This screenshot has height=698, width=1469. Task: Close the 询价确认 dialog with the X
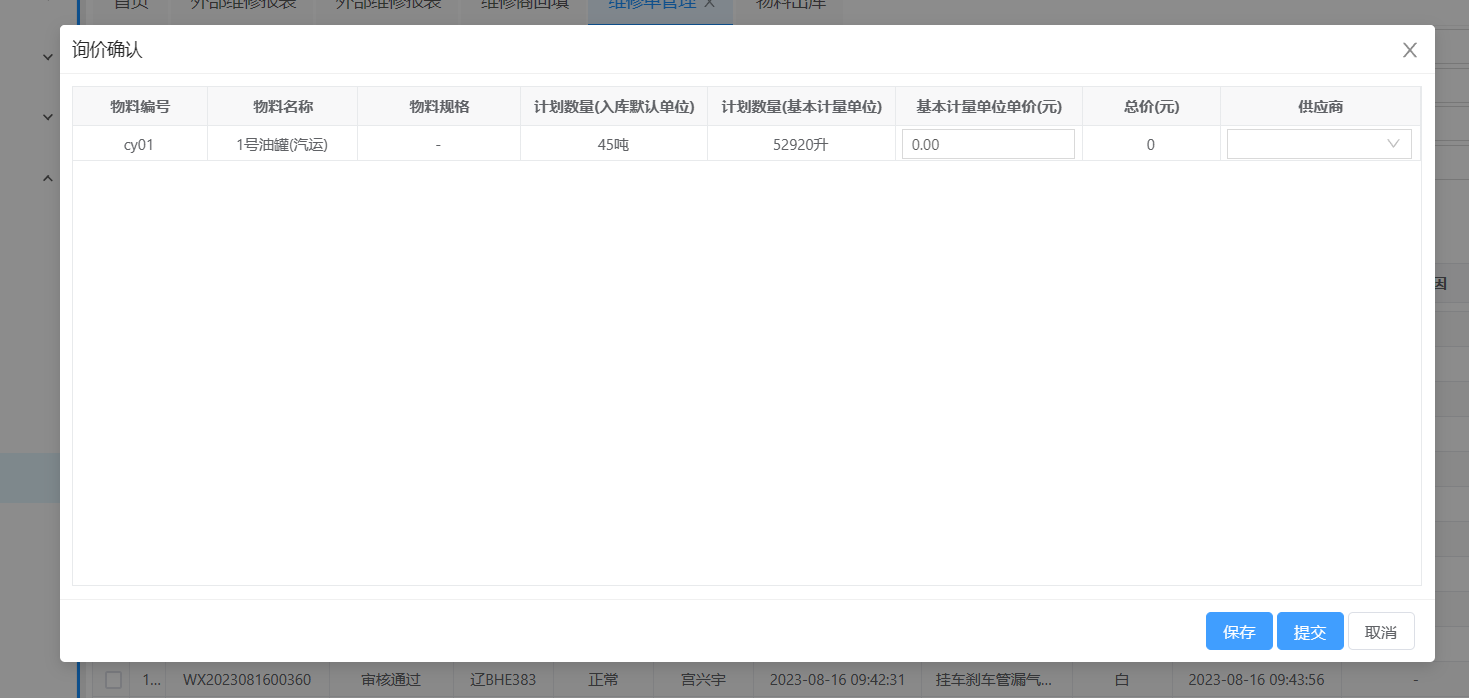[x=1409, y=50]
